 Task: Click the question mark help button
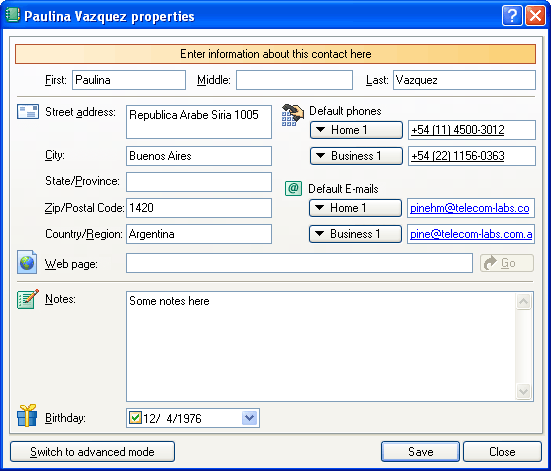coord(512,16)
